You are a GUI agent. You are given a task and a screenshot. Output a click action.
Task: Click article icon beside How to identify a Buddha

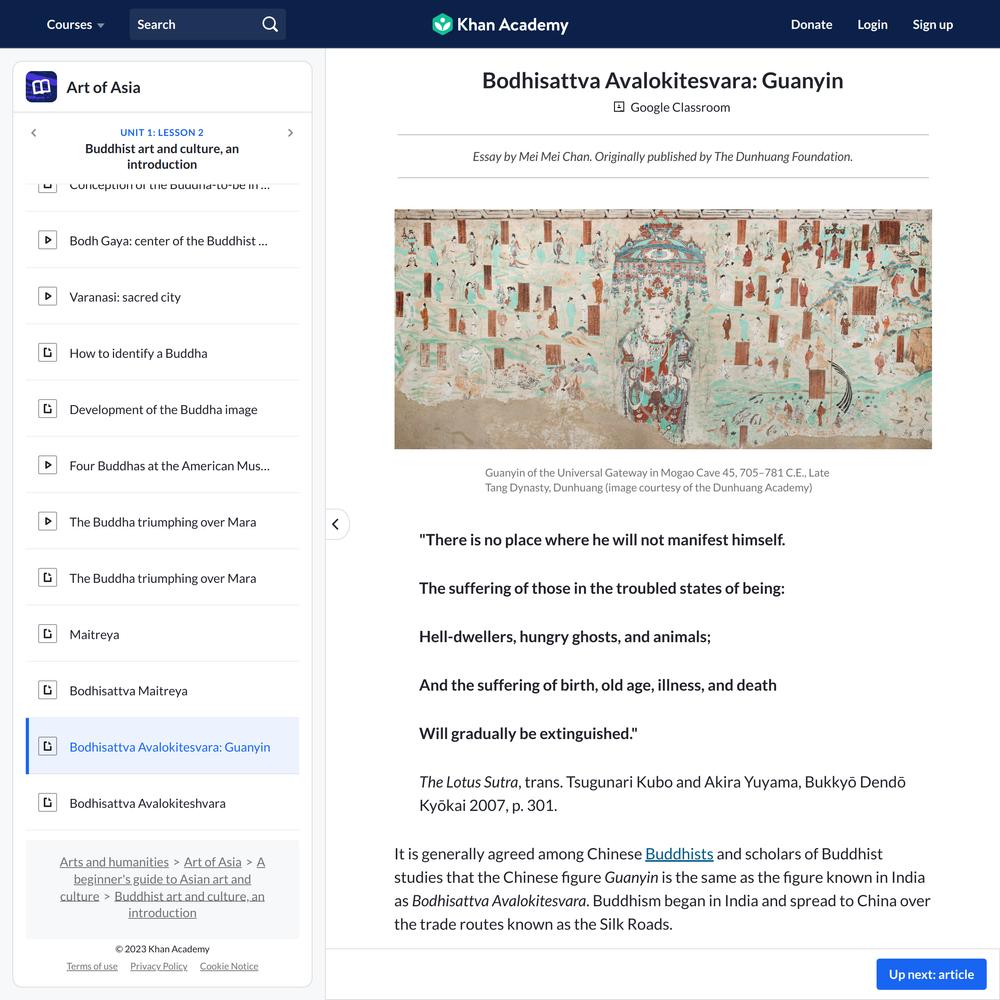(x=48, y=353)
